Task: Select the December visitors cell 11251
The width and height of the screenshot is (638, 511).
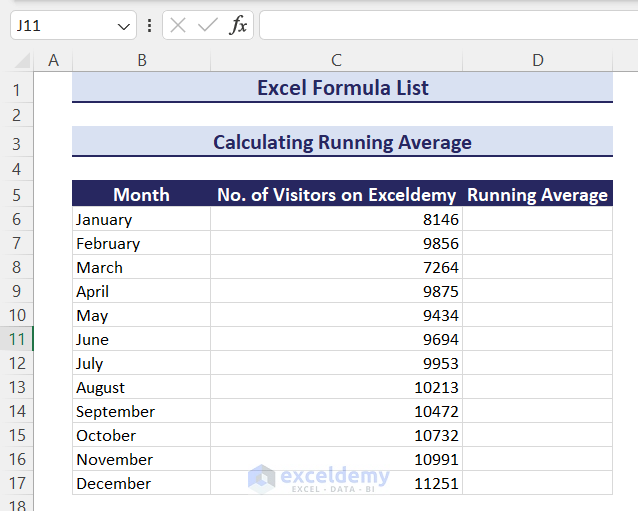Action: point(336,483)
